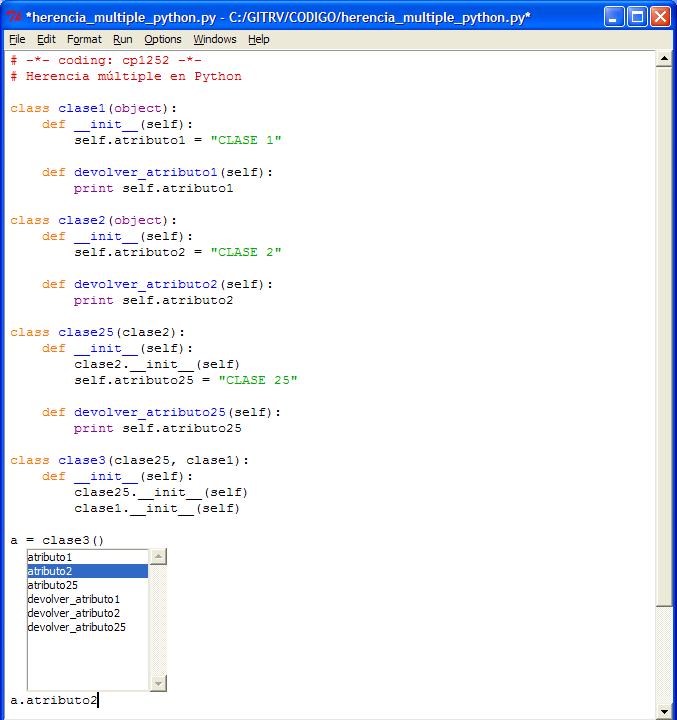Click editor scrollbar down arrow
This screenshot has width=677, height=720.
(664, 711)
